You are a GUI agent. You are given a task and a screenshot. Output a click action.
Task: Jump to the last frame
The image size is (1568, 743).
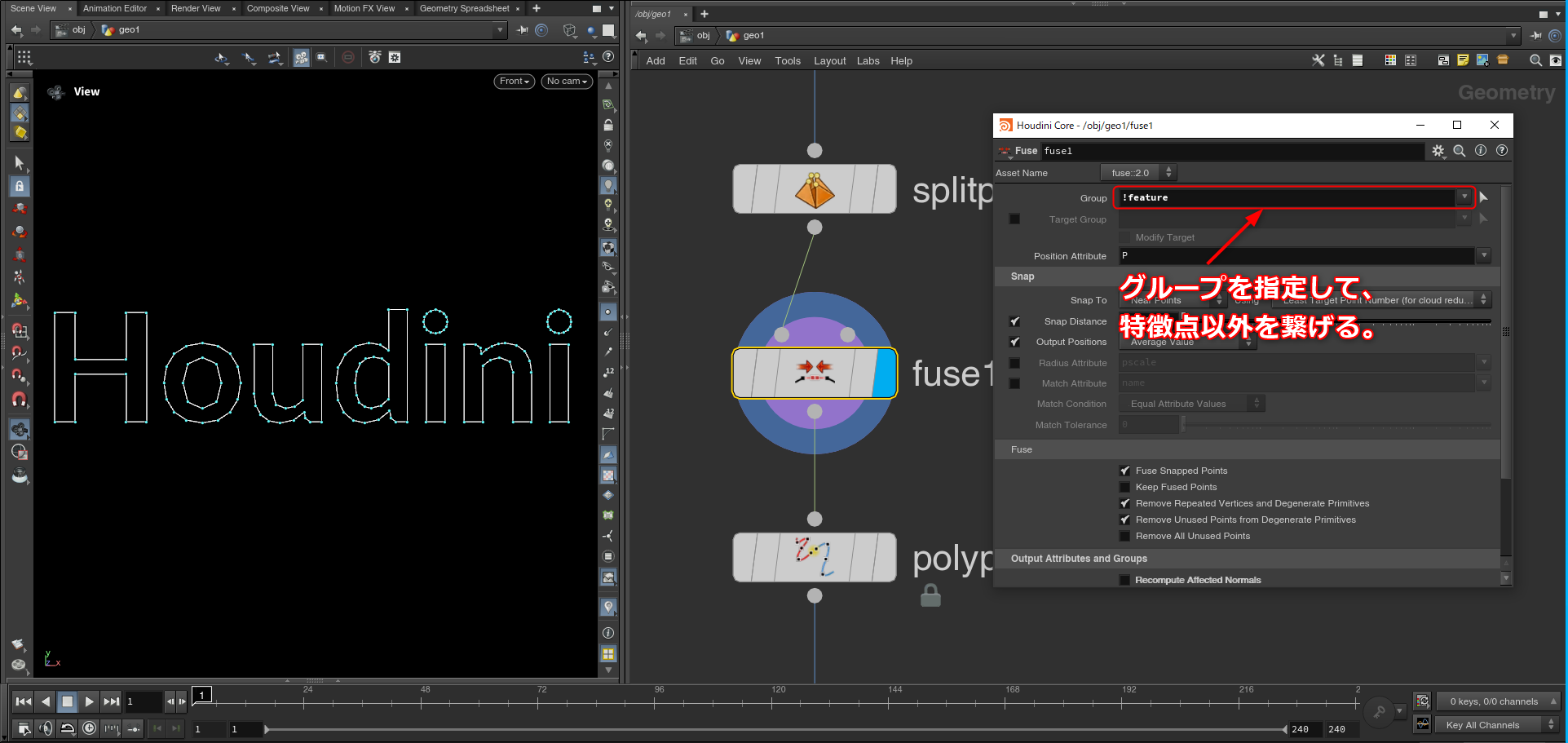(112, 701)
